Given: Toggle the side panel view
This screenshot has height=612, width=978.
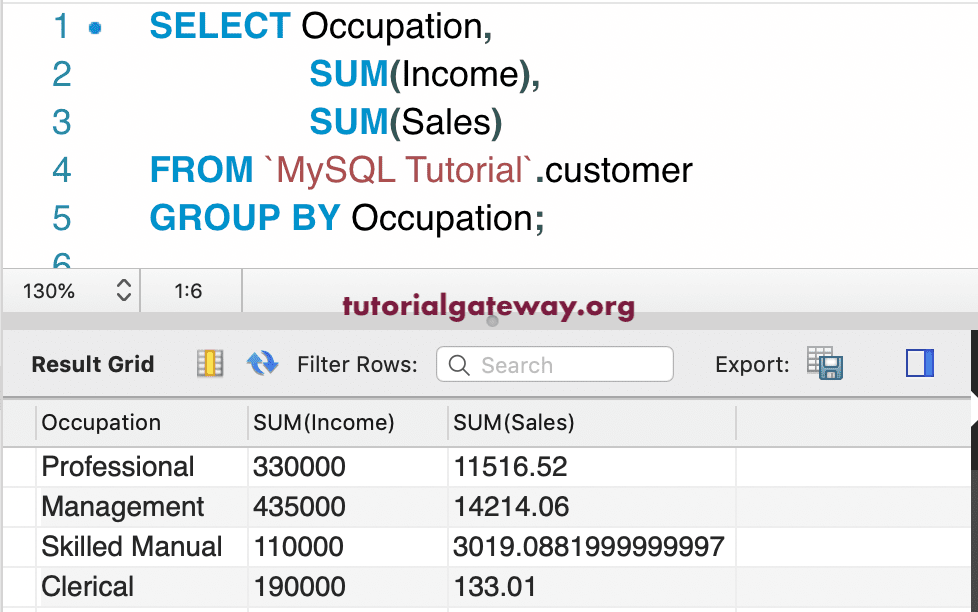Looking at the screenshot, I should point(917,363).
